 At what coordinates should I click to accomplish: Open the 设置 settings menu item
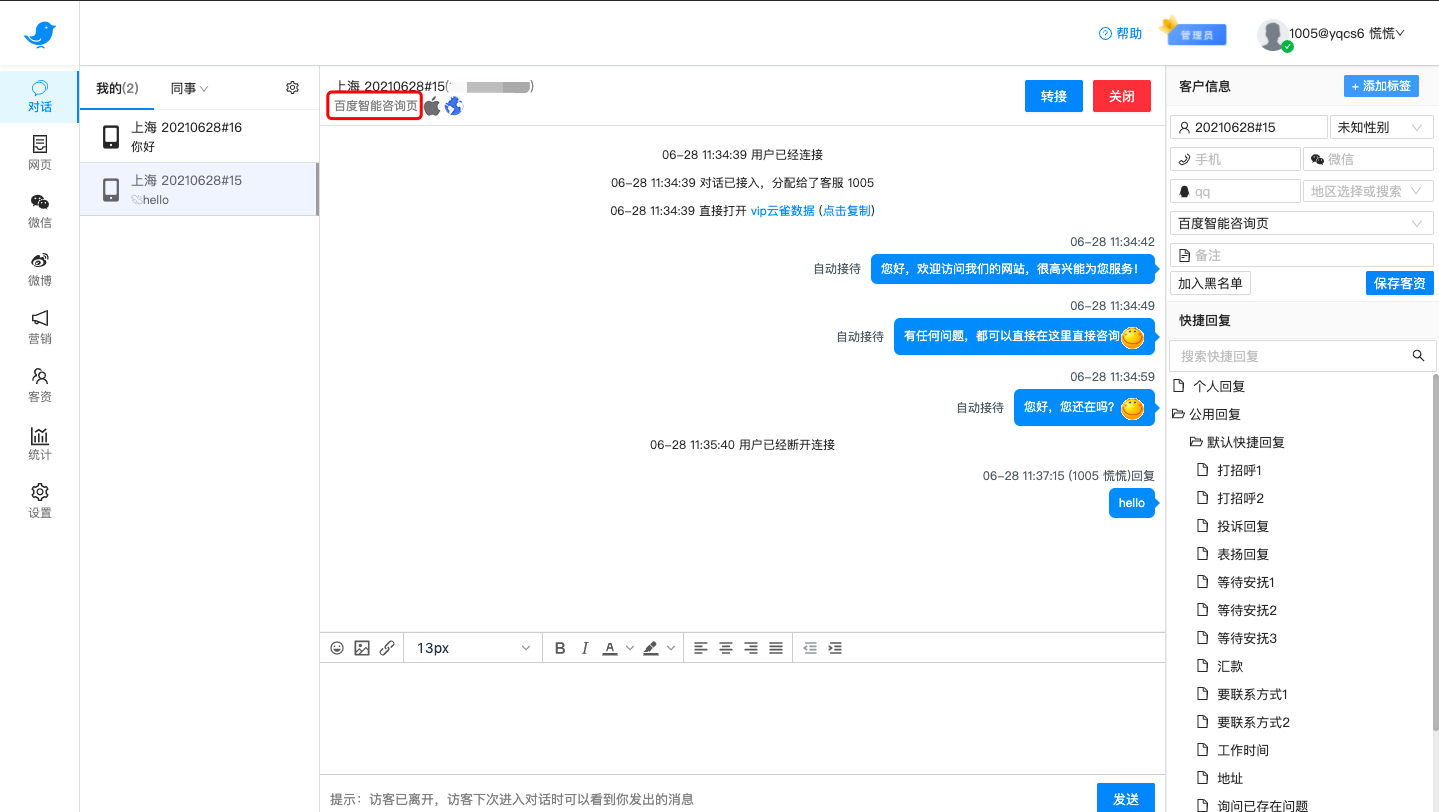coord(39,500)
